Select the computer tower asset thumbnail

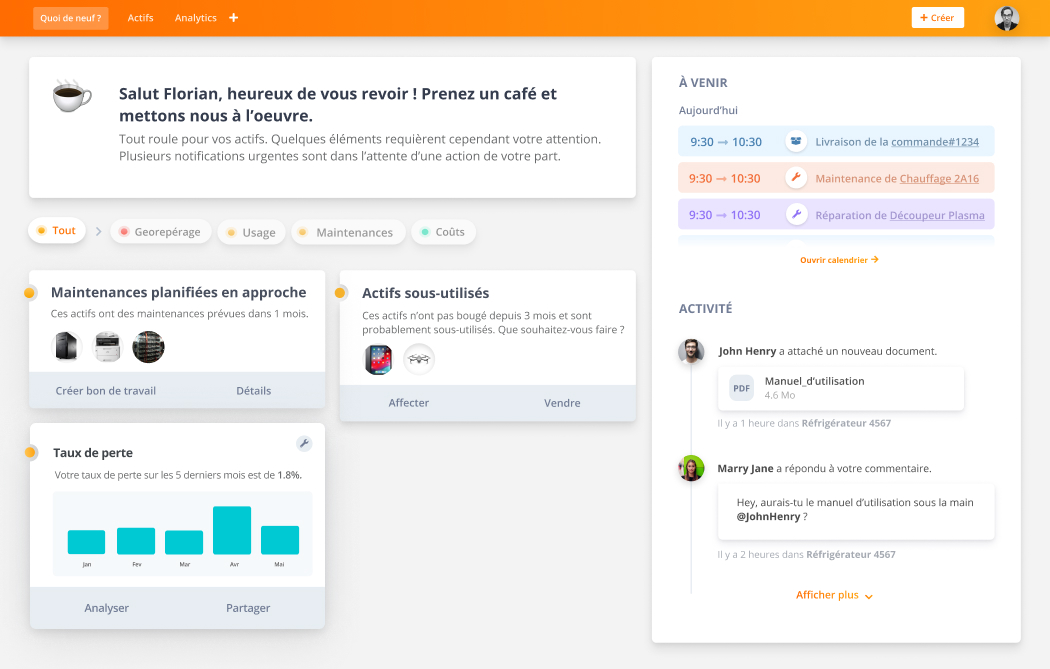pos(67,347)
